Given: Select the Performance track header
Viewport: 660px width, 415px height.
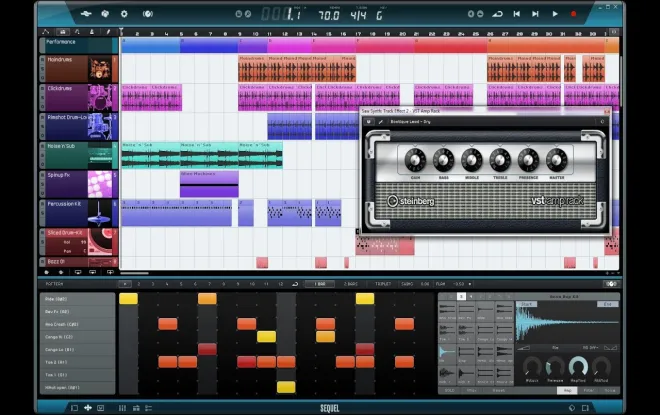Looking at the screenshot, I should click(78, 45).
